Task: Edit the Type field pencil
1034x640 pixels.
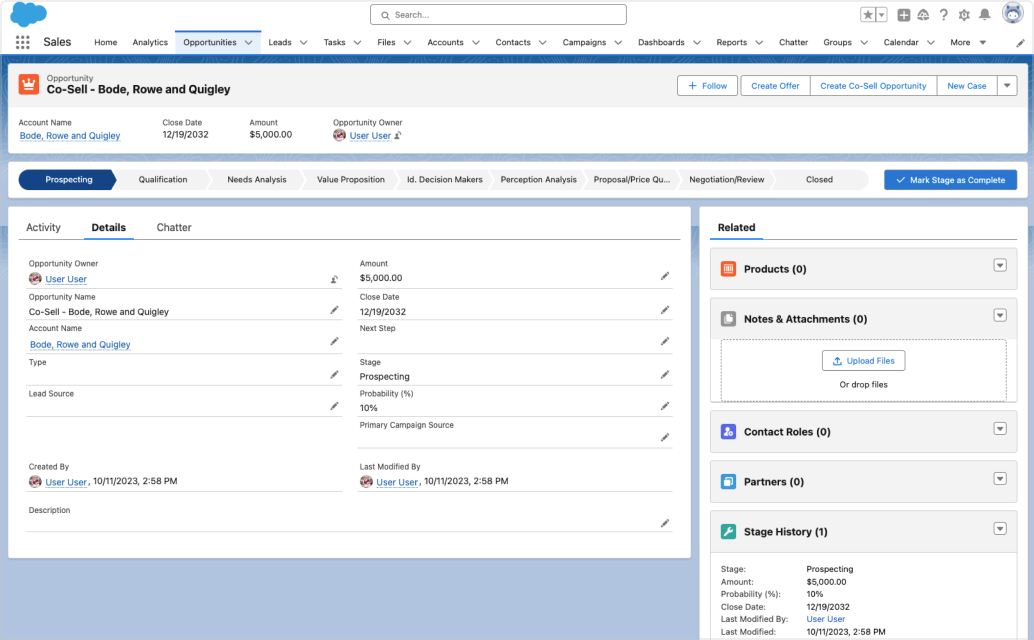Action: click(334, 374)
